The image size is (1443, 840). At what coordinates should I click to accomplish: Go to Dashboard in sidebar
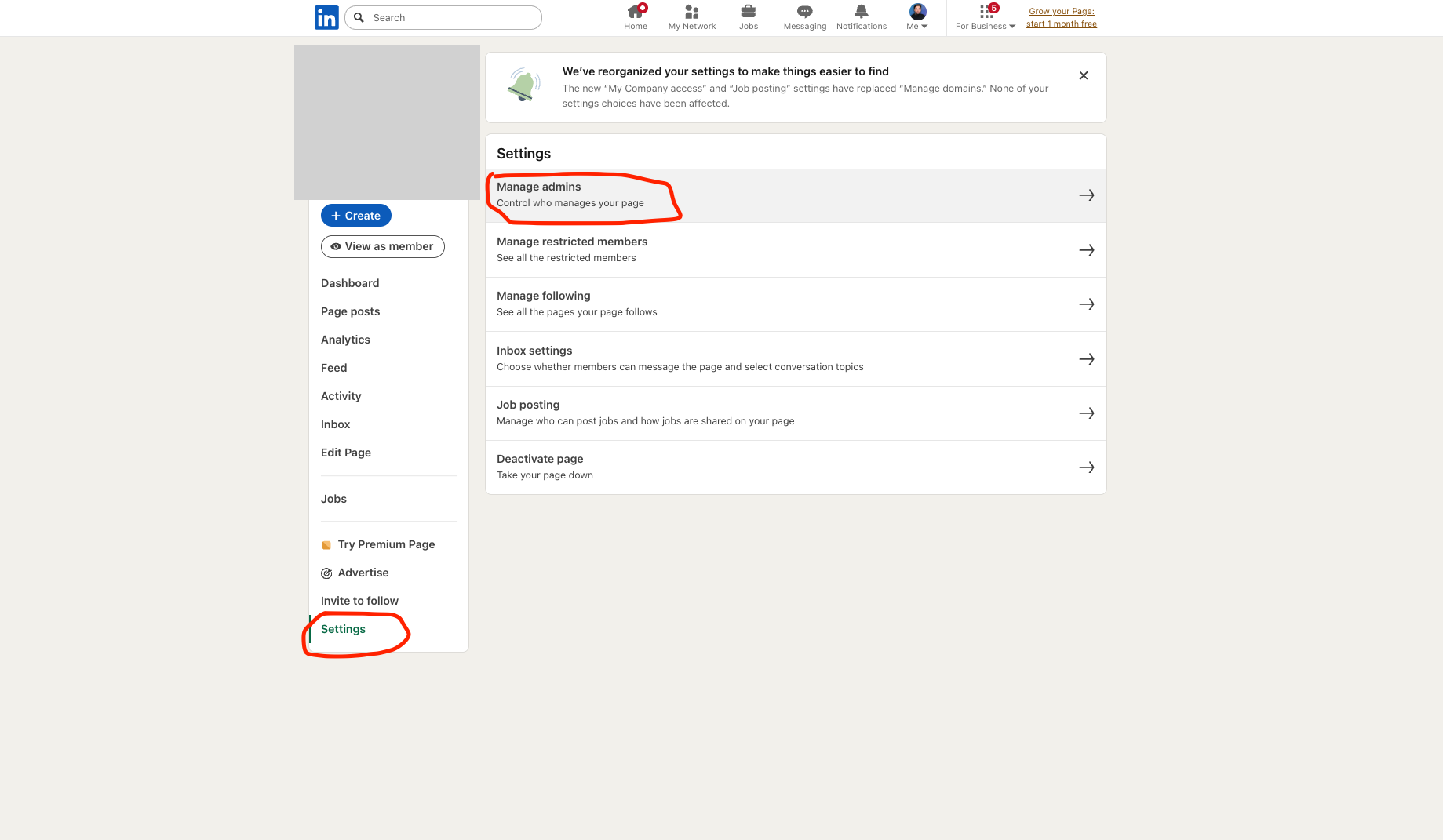(x=350, y=283)
